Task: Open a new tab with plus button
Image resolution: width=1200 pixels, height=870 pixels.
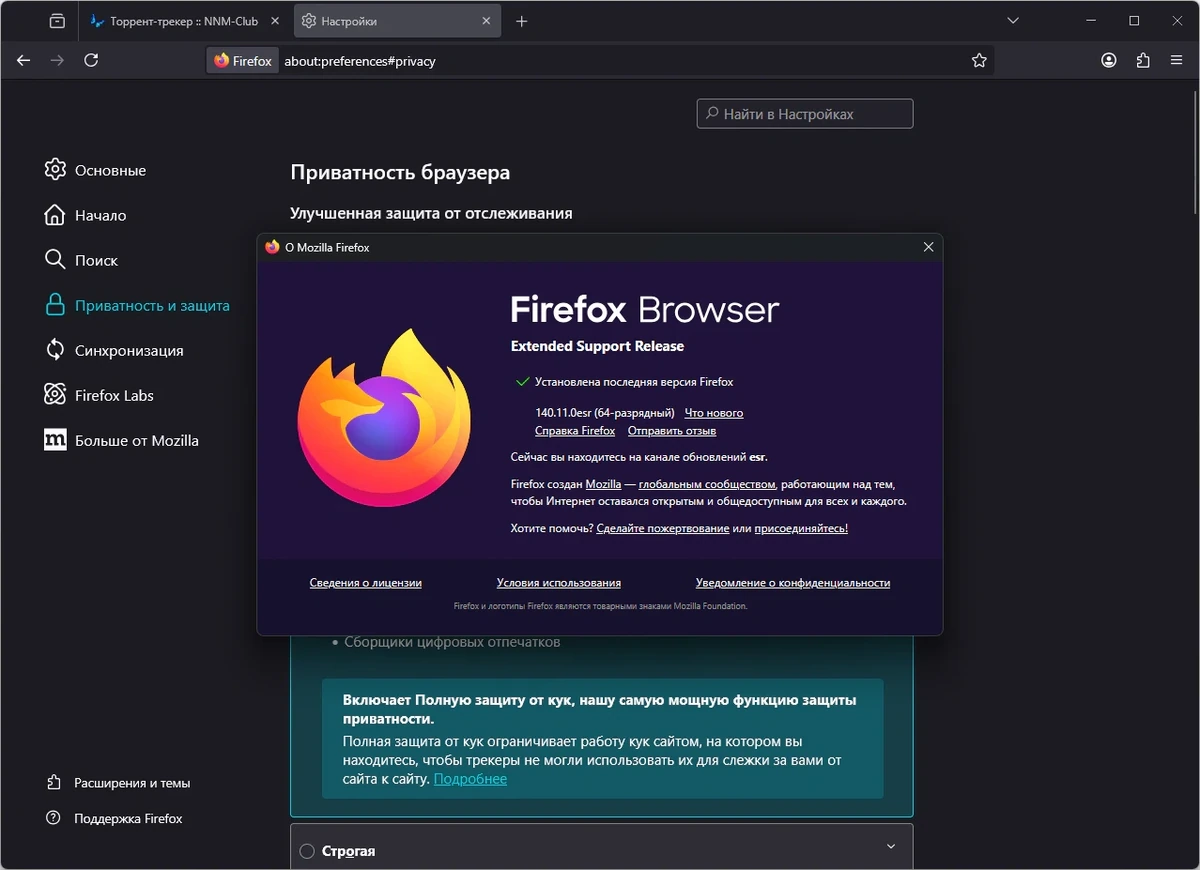Action: [x=521, y=21]
